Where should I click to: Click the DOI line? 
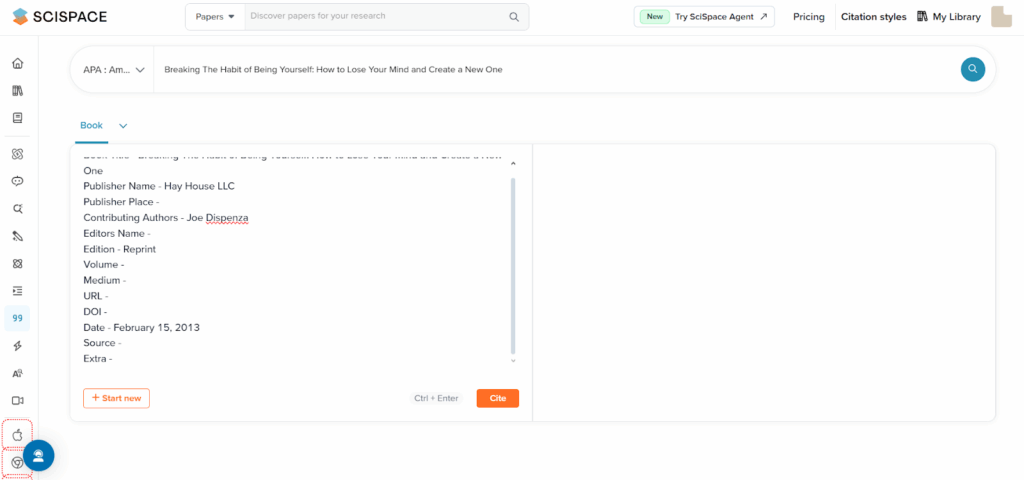click(x=95, y=312)
